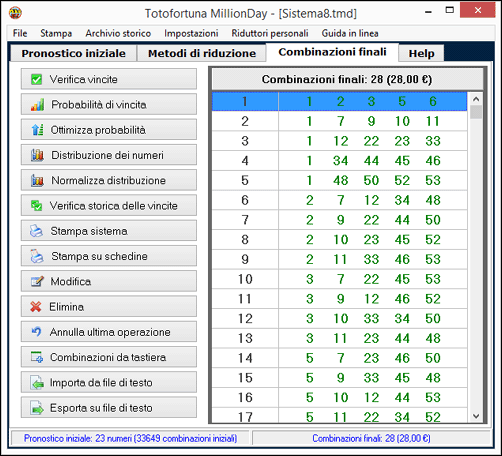The height and width of the screenshot is (456, 502).
Task: Select the Combinazioni finali tab
Action: (332, 52)
